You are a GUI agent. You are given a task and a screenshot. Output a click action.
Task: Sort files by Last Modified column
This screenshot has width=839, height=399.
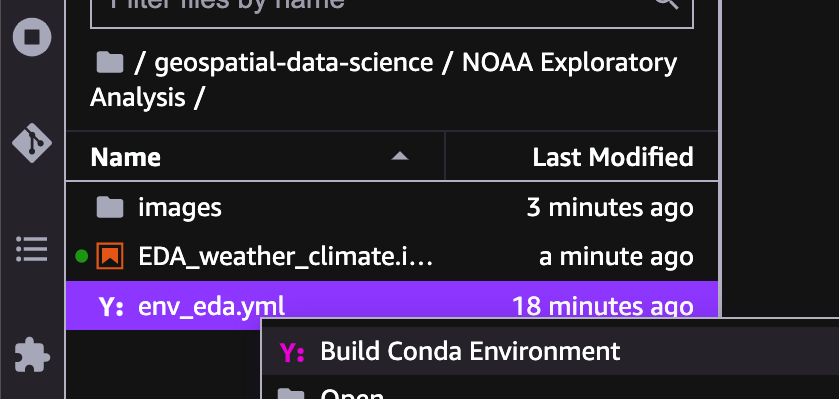pos(613,157)
